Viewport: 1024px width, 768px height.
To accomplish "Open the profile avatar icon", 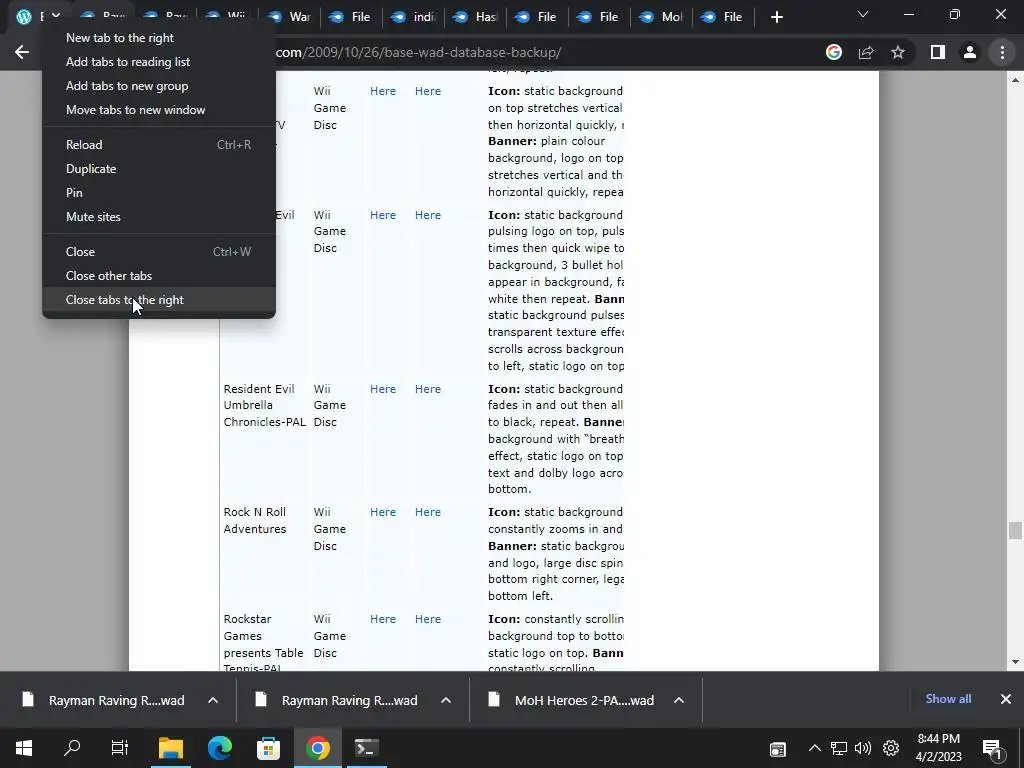I will point(970,52).
